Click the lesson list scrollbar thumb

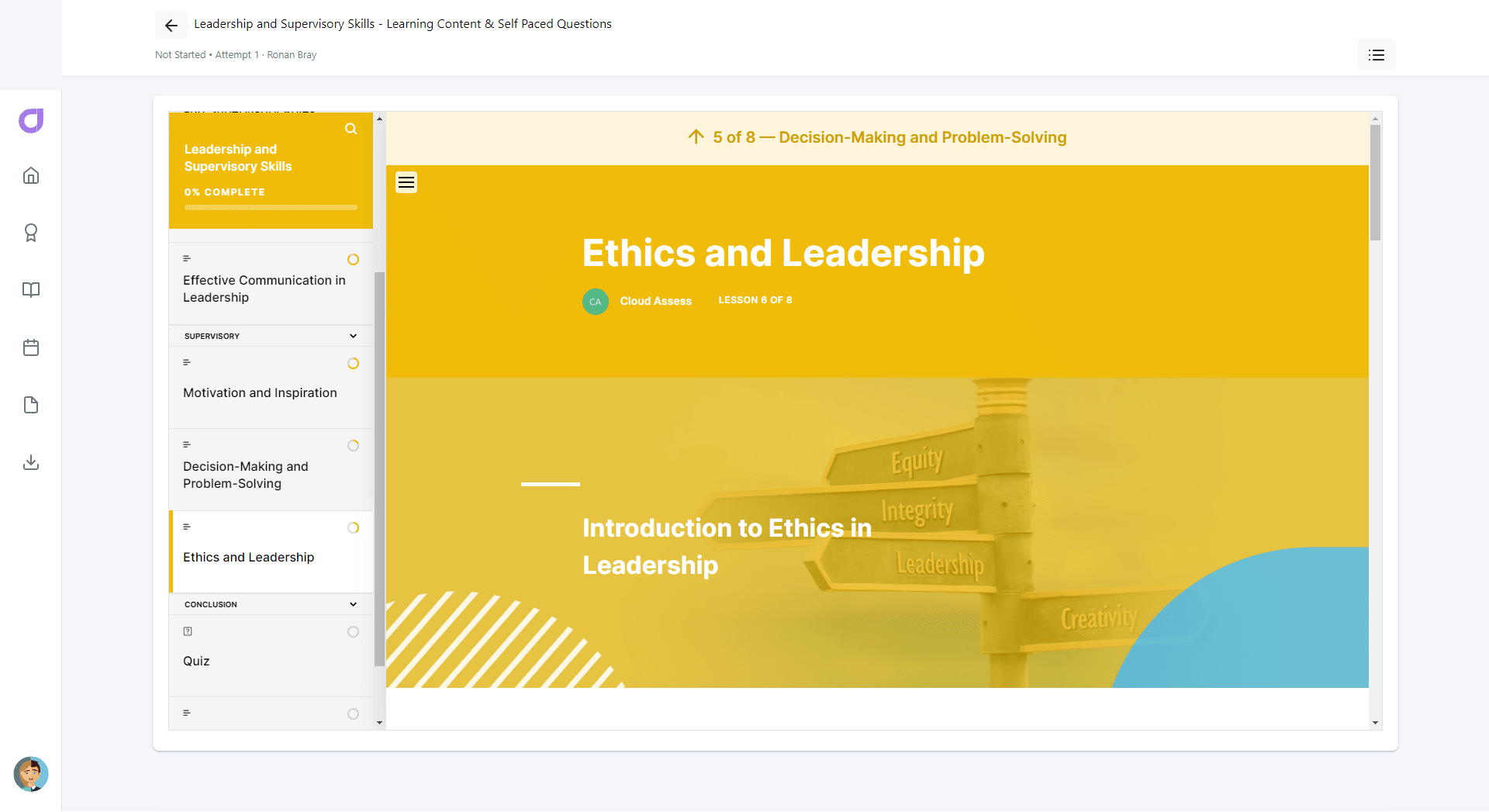point(379,468)
